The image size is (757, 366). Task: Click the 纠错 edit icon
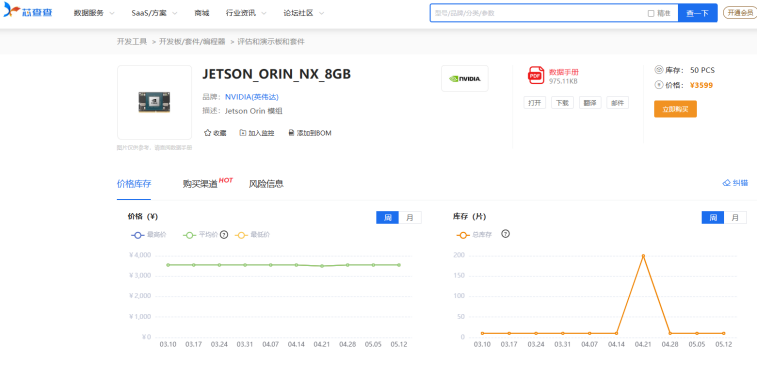click(x=726, y=183)
